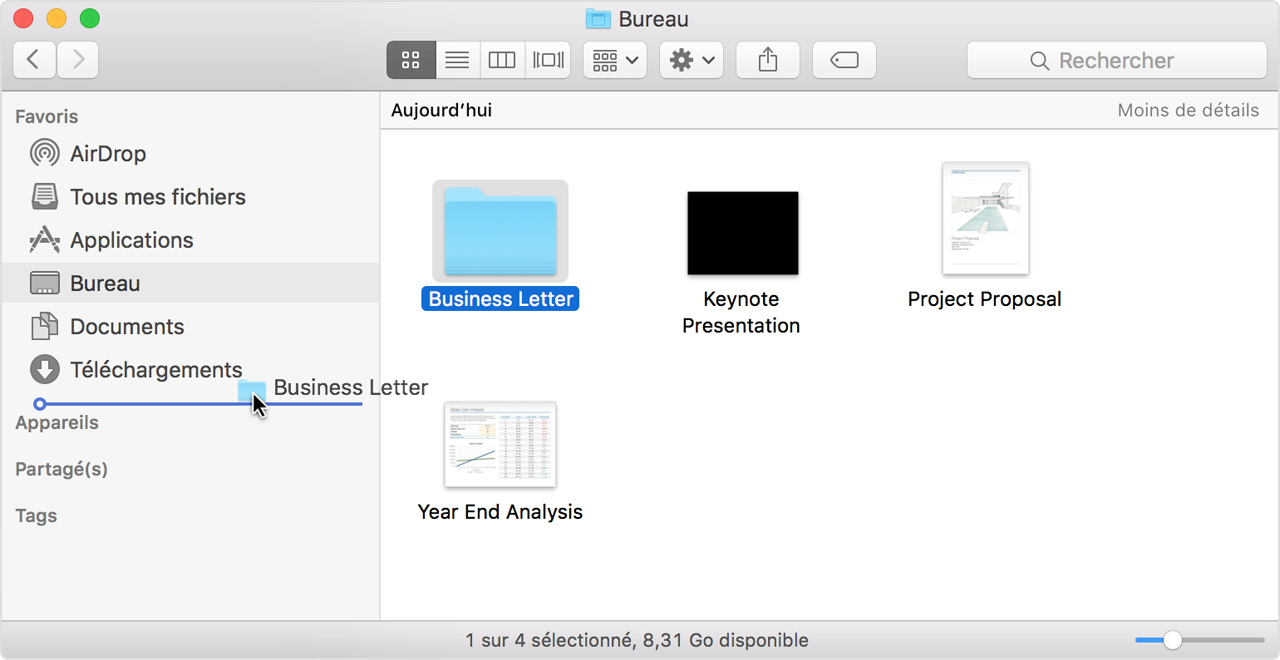Select Tous mes fichiers in sidebar
Screen dimensions: 1280x660
pyautogui.click(x=190, y=197)
